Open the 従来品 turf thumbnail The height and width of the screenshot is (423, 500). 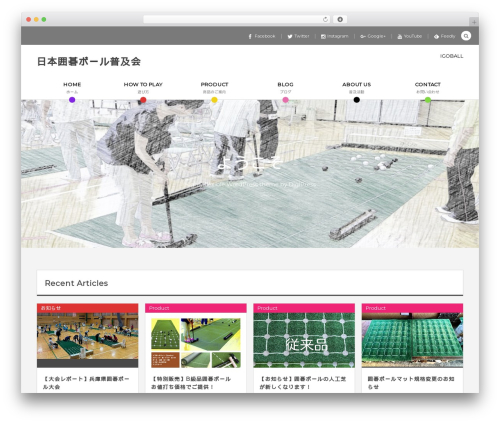tap(304, 340)
